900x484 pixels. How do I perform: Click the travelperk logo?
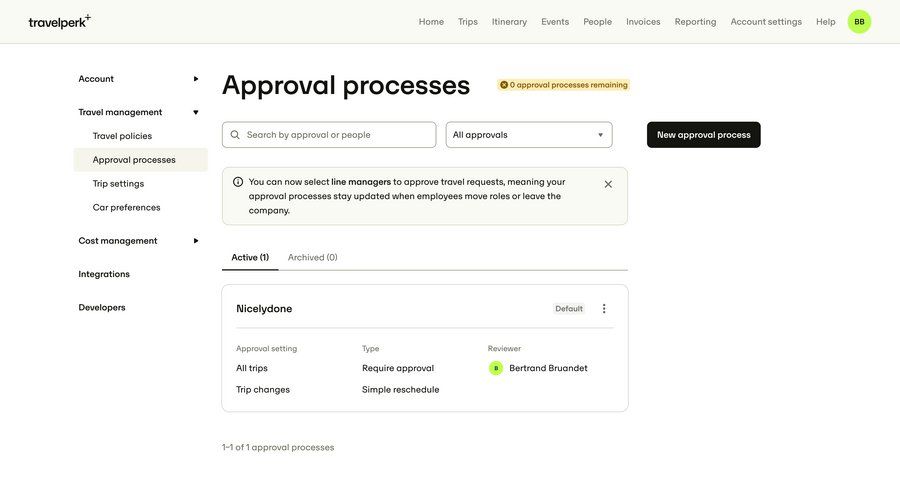60,22
